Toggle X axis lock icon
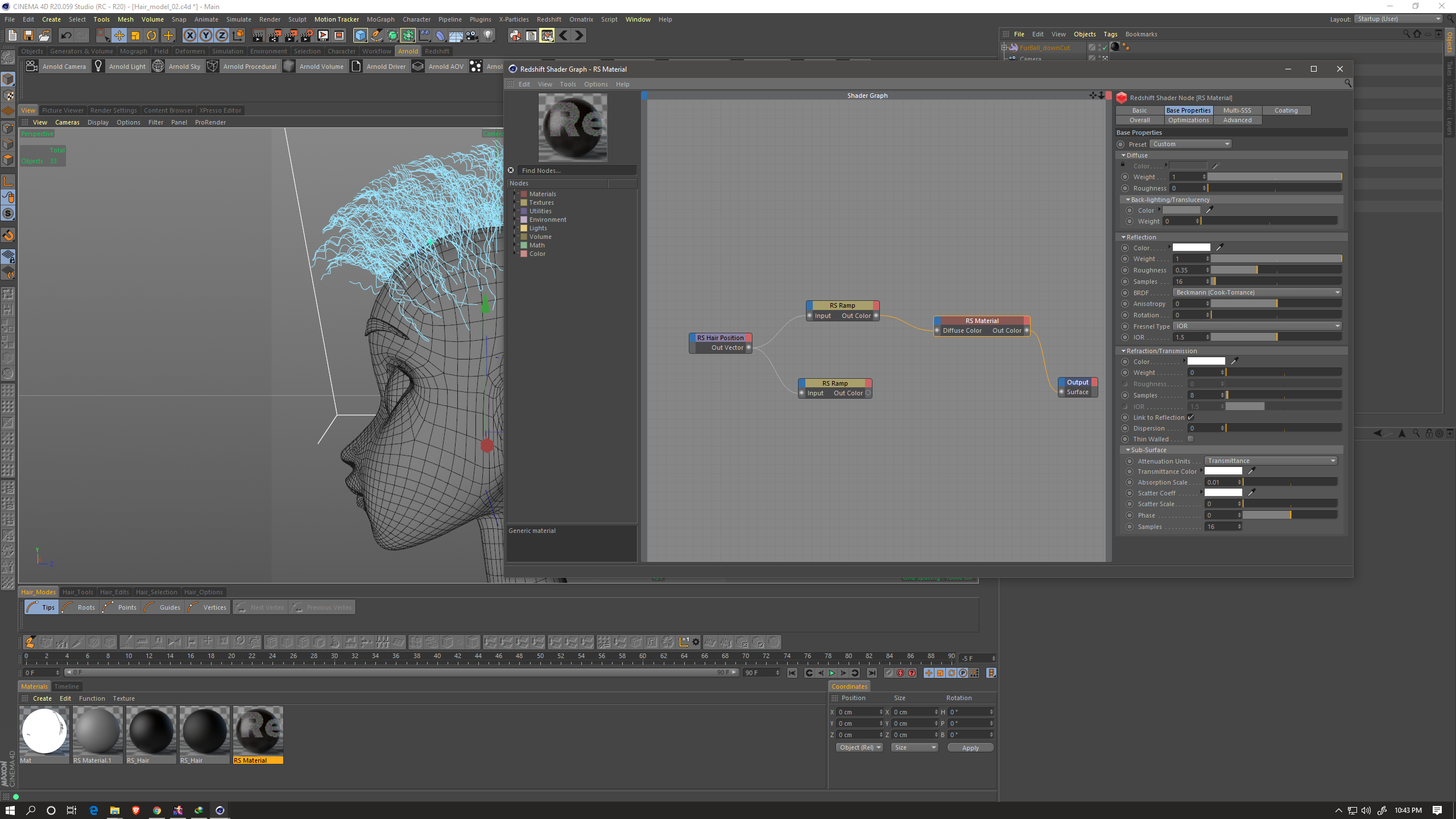Image resolution: width=1456 pixels, height=819 pixels. [x=189, y=35]
